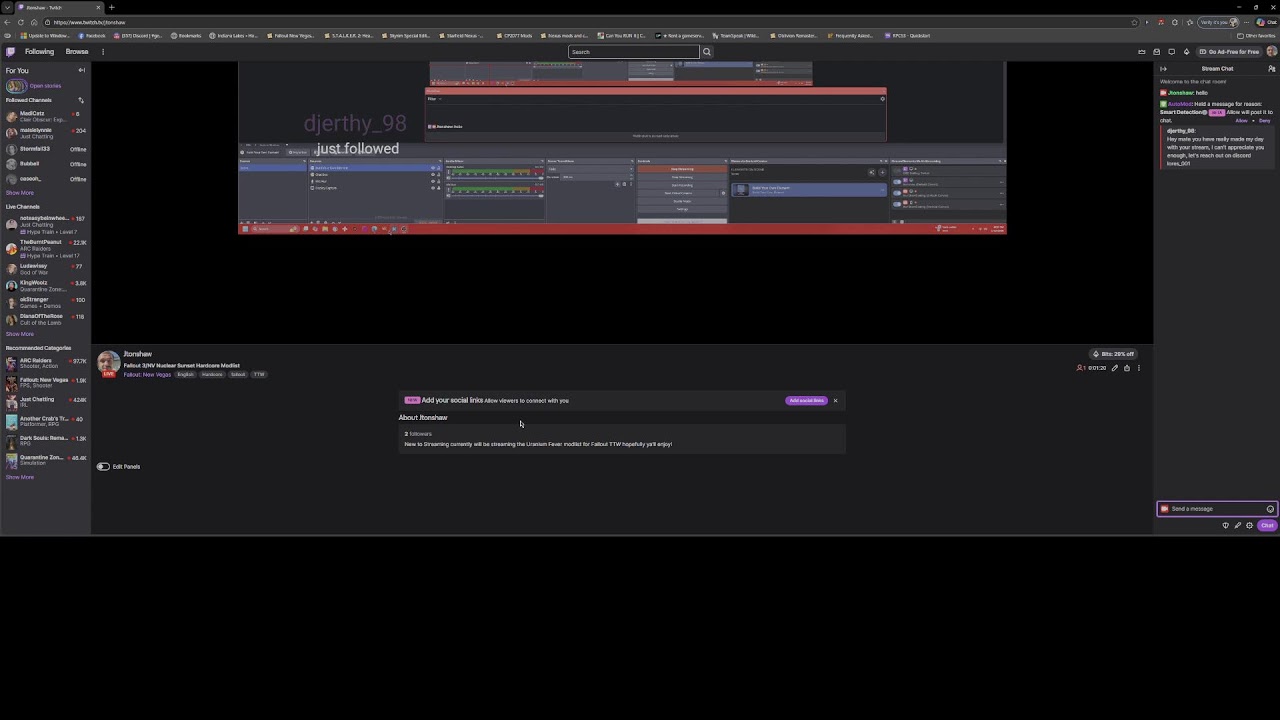1280x720 pixels.
Task: Open Ludwissy live channel
Action: (x=46, y=269)
